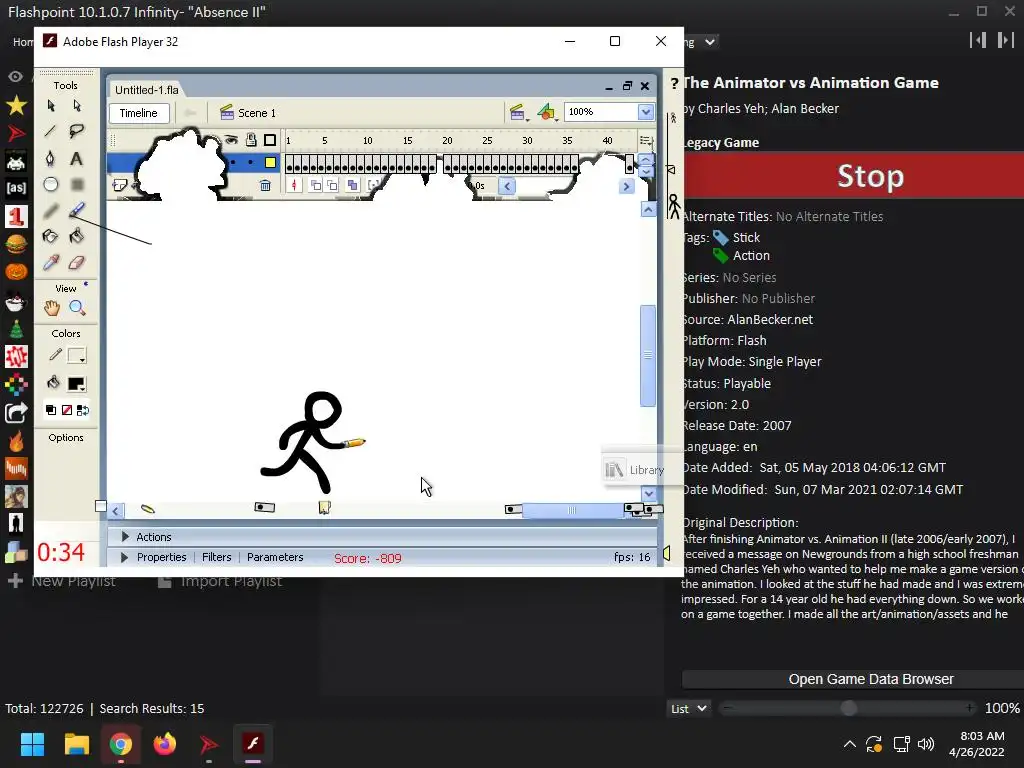Toggle the yellow layer outline square

[x=270, y=163]
